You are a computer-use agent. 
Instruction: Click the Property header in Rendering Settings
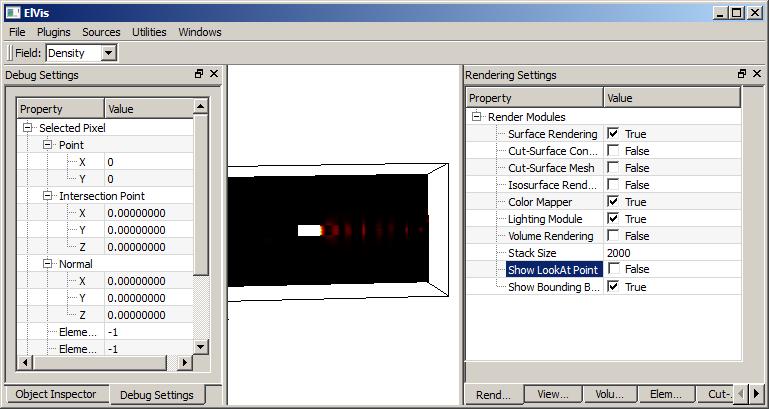tap(535, 98)
